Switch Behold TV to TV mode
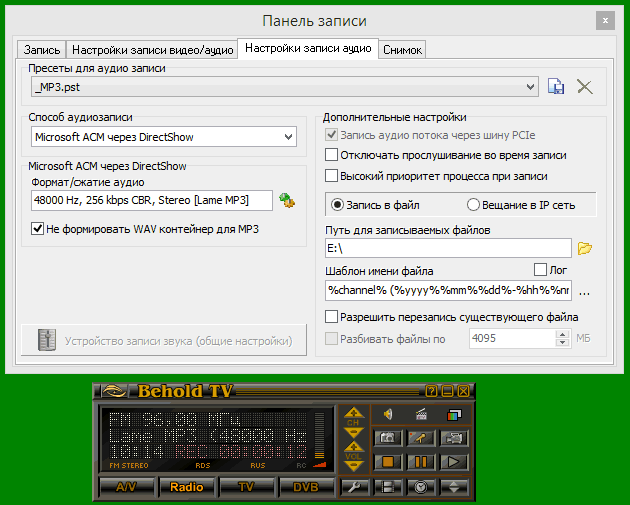Viewport: 630px width, 505px height. click(246, 487)
